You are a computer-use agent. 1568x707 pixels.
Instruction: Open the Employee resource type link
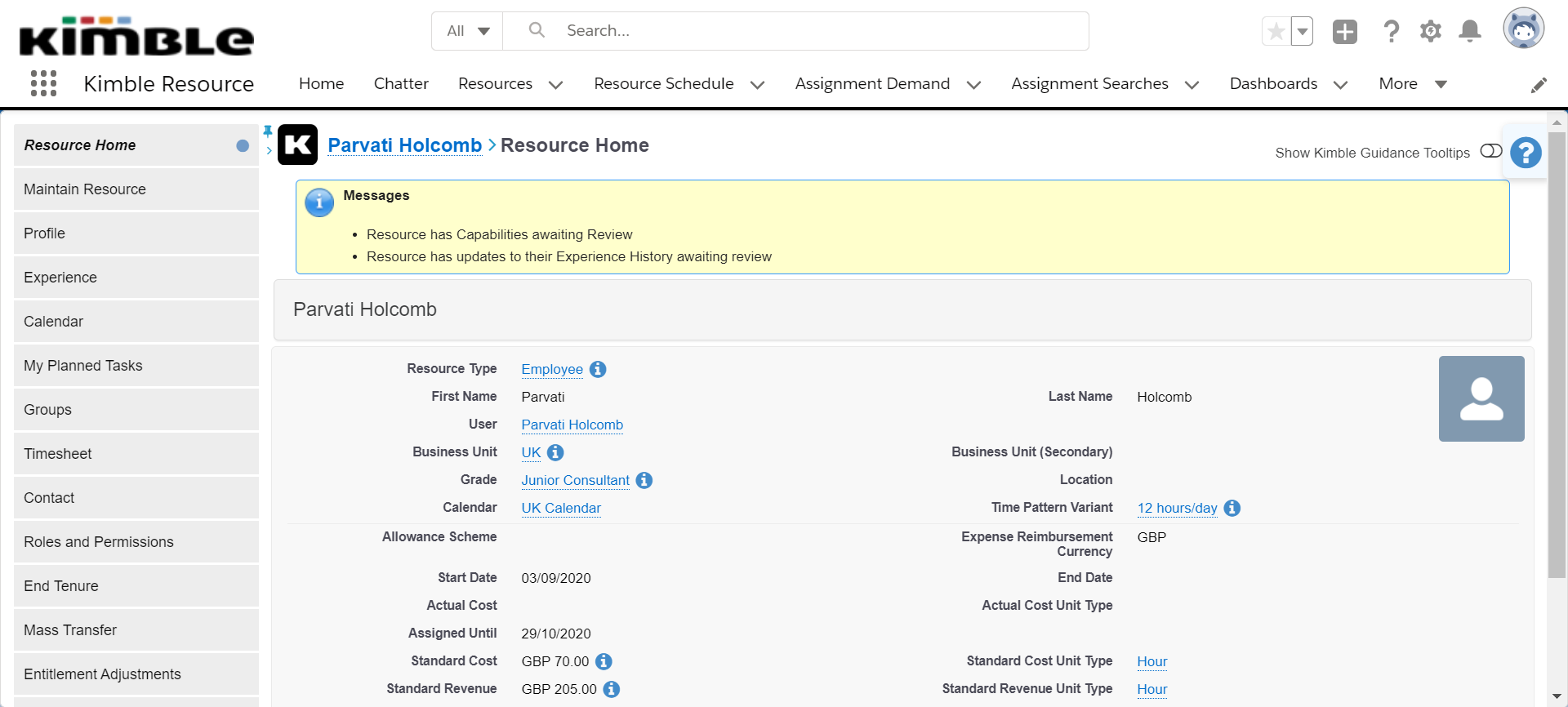[552, 369]
